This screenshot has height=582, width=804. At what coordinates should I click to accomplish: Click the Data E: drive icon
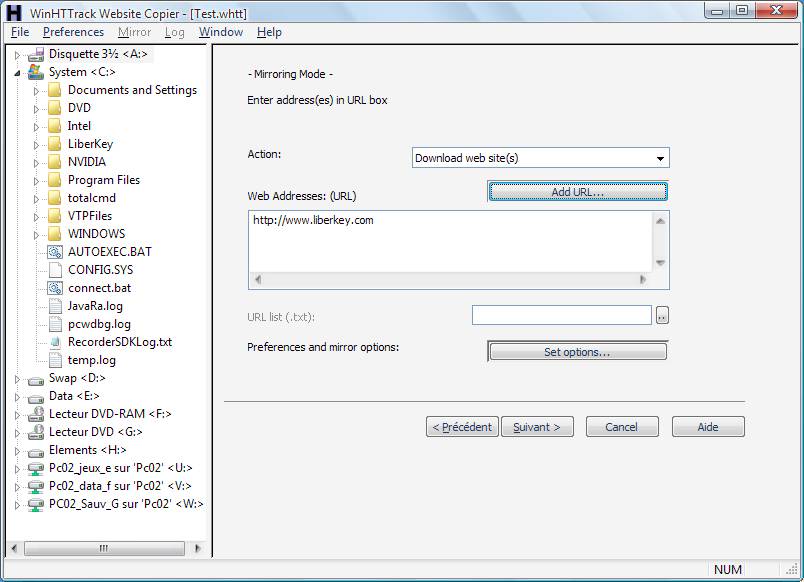tap(35, 398)
